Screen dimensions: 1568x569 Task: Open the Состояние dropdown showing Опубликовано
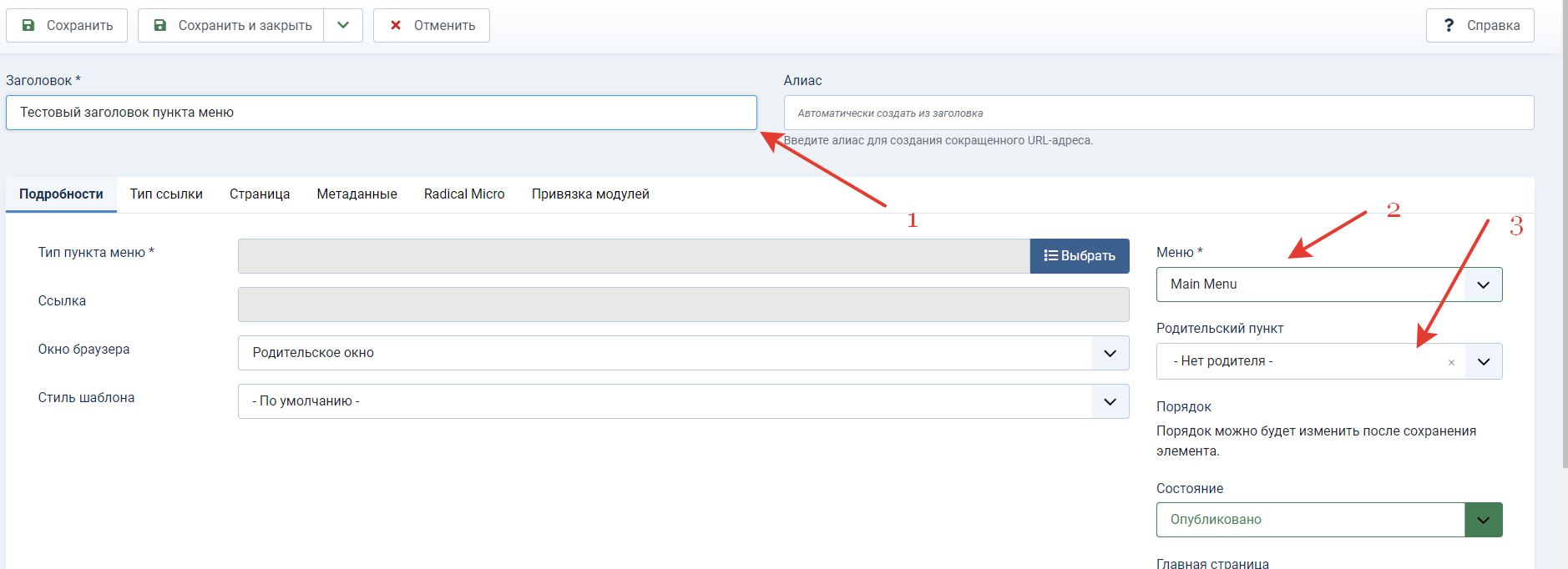coord(1329,520)
